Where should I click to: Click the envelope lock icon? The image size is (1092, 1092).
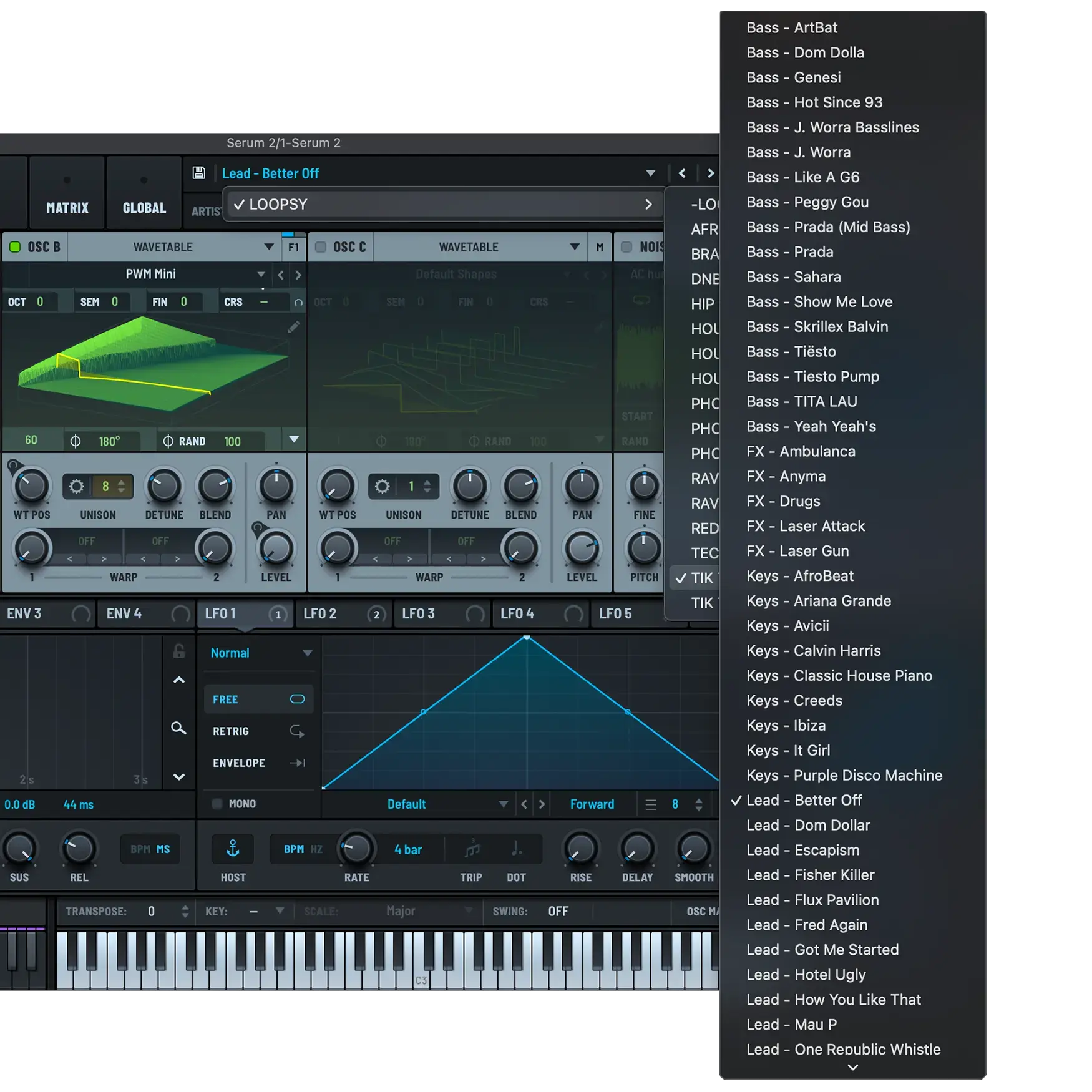coord(179,651)
